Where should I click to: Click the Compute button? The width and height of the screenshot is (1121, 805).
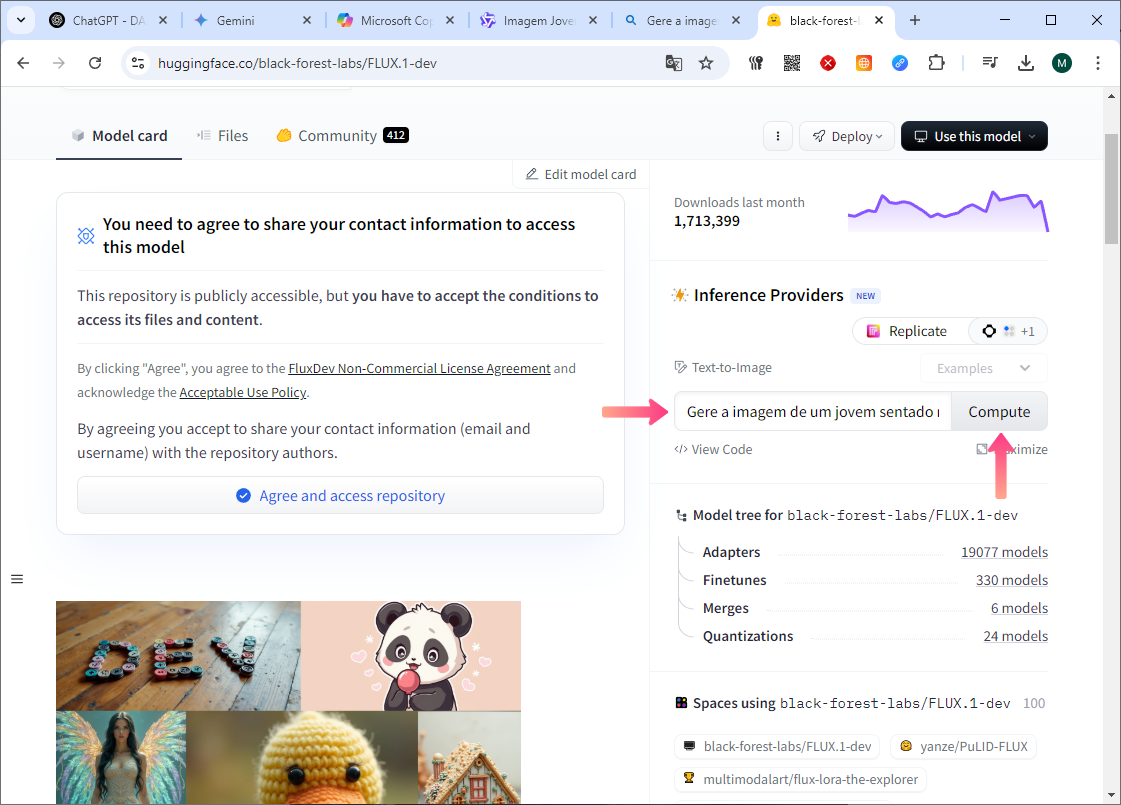click(999, 411)
